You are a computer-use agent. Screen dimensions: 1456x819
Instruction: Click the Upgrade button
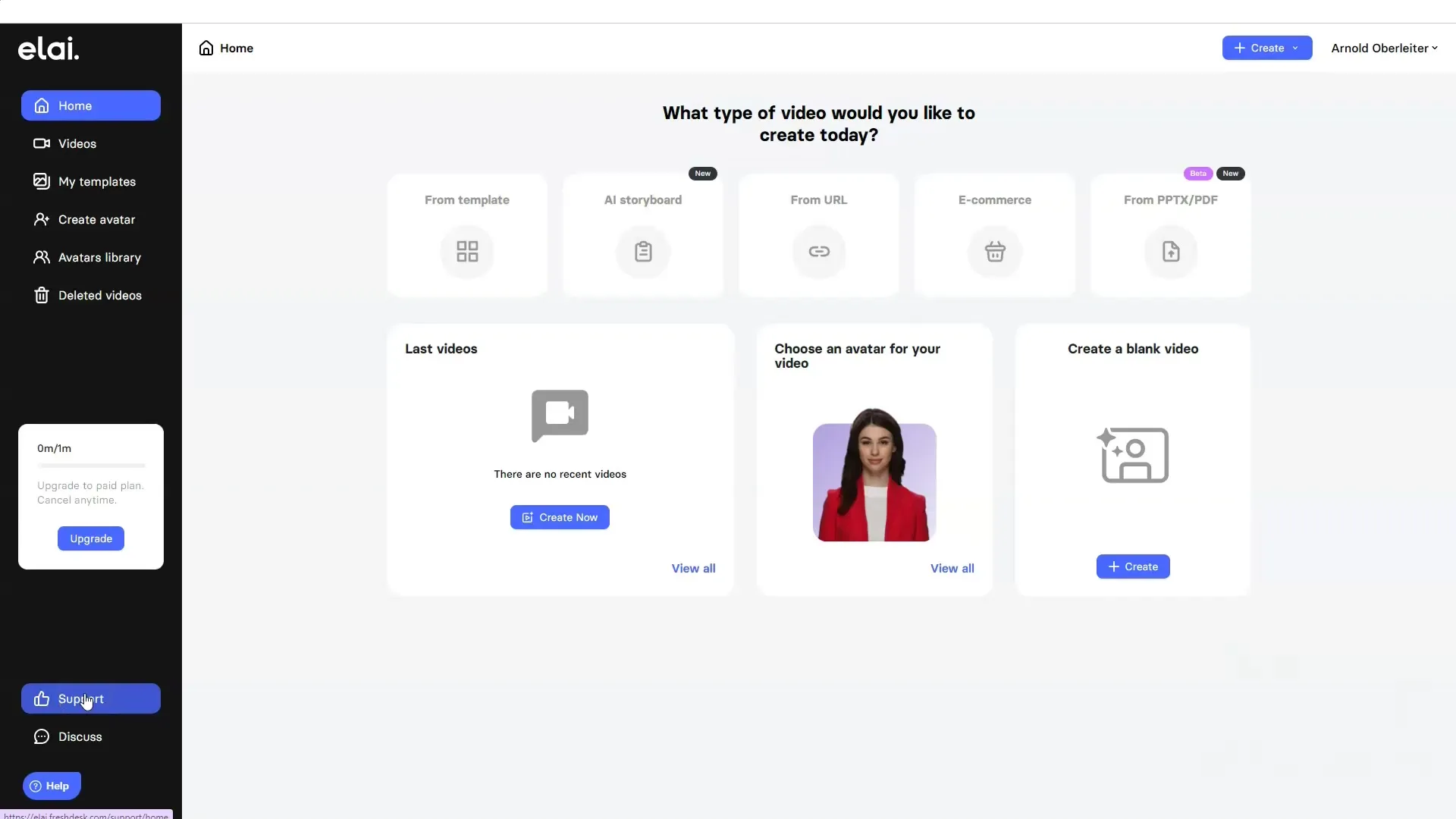point(90,538)
